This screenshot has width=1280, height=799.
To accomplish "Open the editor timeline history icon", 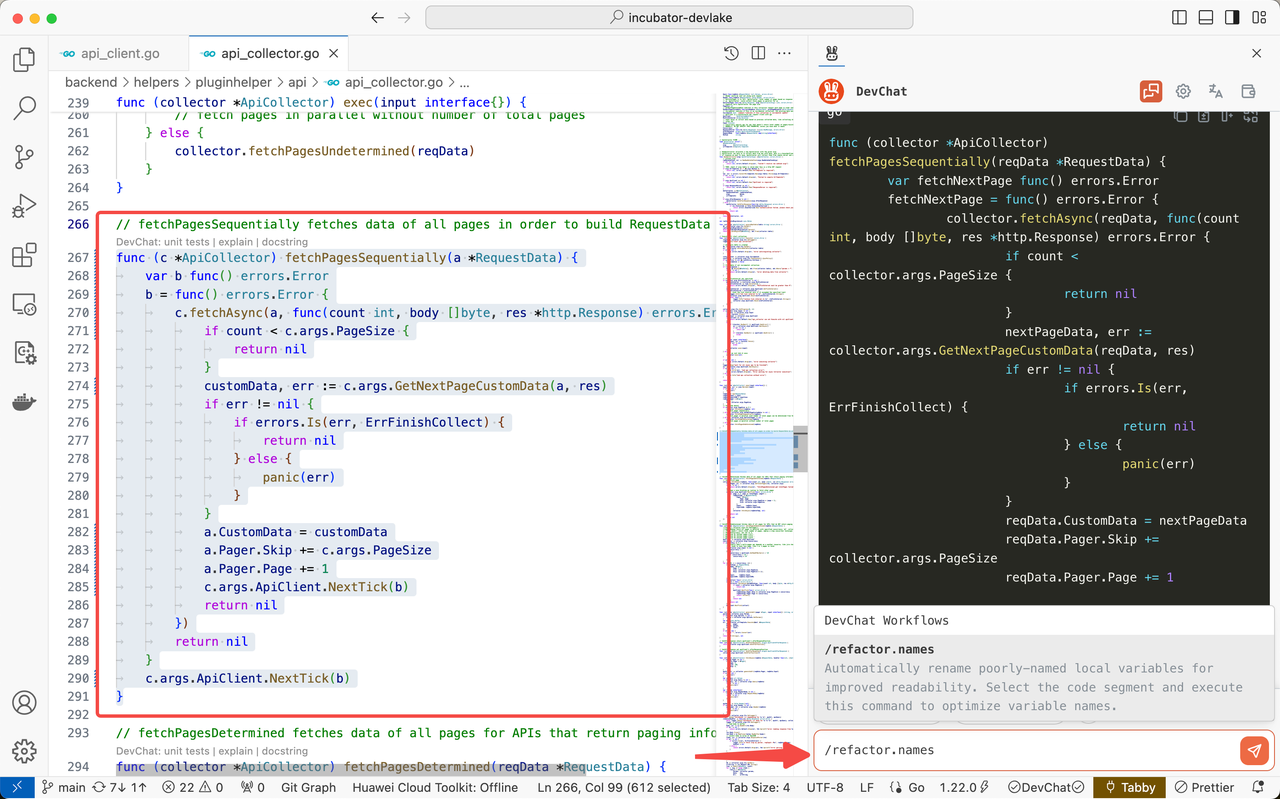I will coord(731,53).
